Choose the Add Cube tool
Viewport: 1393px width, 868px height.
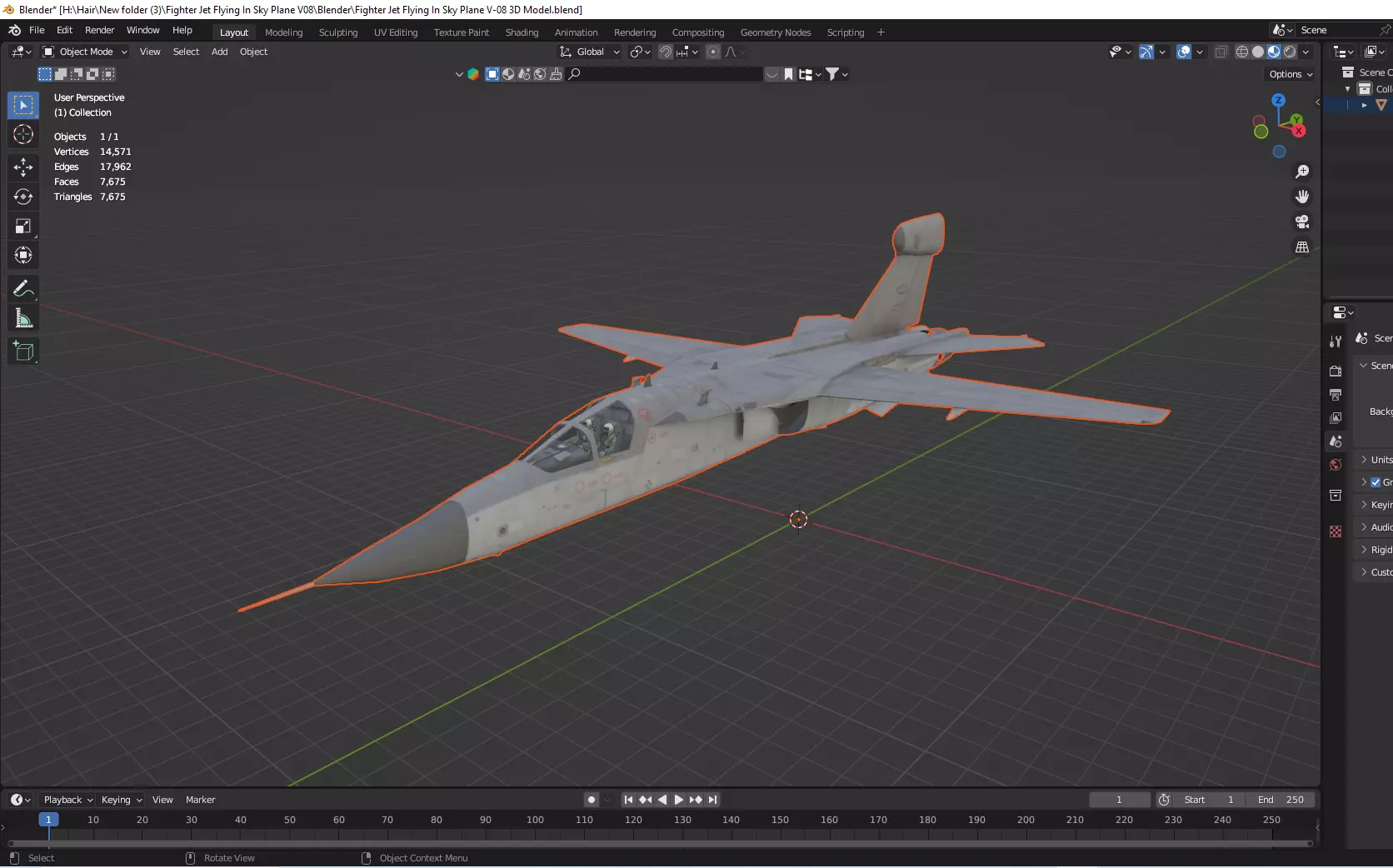click(x=23, y=352)
